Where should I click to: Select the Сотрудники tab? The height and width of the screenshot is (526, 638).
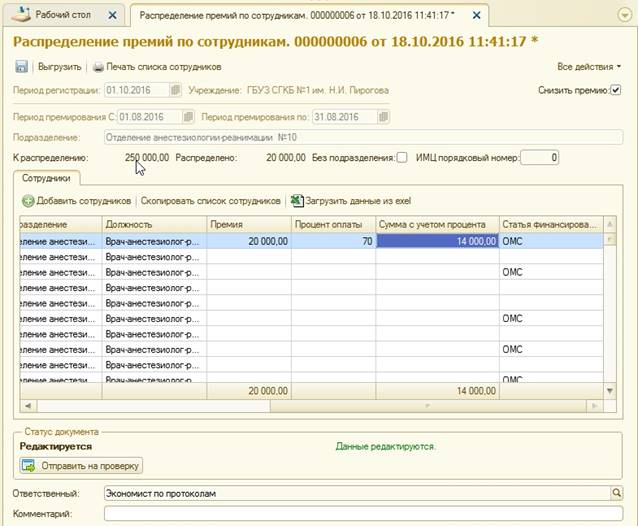[45, 177]
